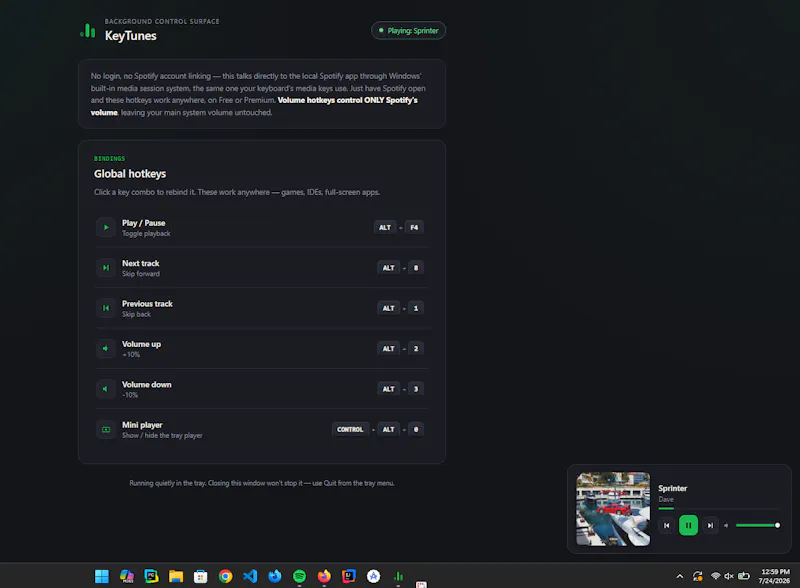This screenshot has height=588, width=800.
Task: Rebind the Volume up ALT + 2 combo
Action: [401, 349]
